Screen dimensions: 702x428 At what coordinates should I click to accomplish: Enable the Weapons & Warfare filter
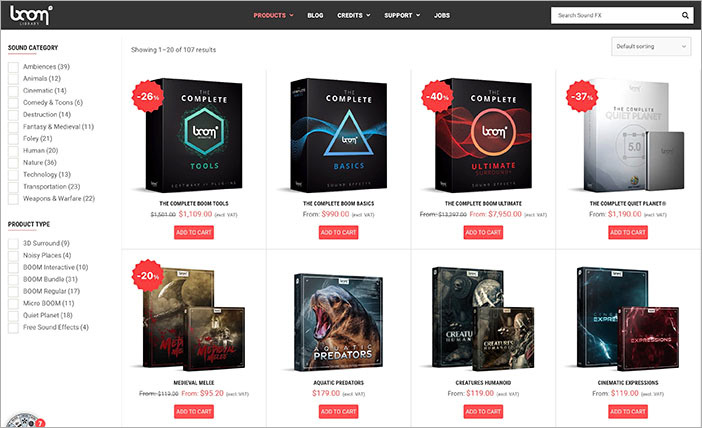[x=13, y=199]
